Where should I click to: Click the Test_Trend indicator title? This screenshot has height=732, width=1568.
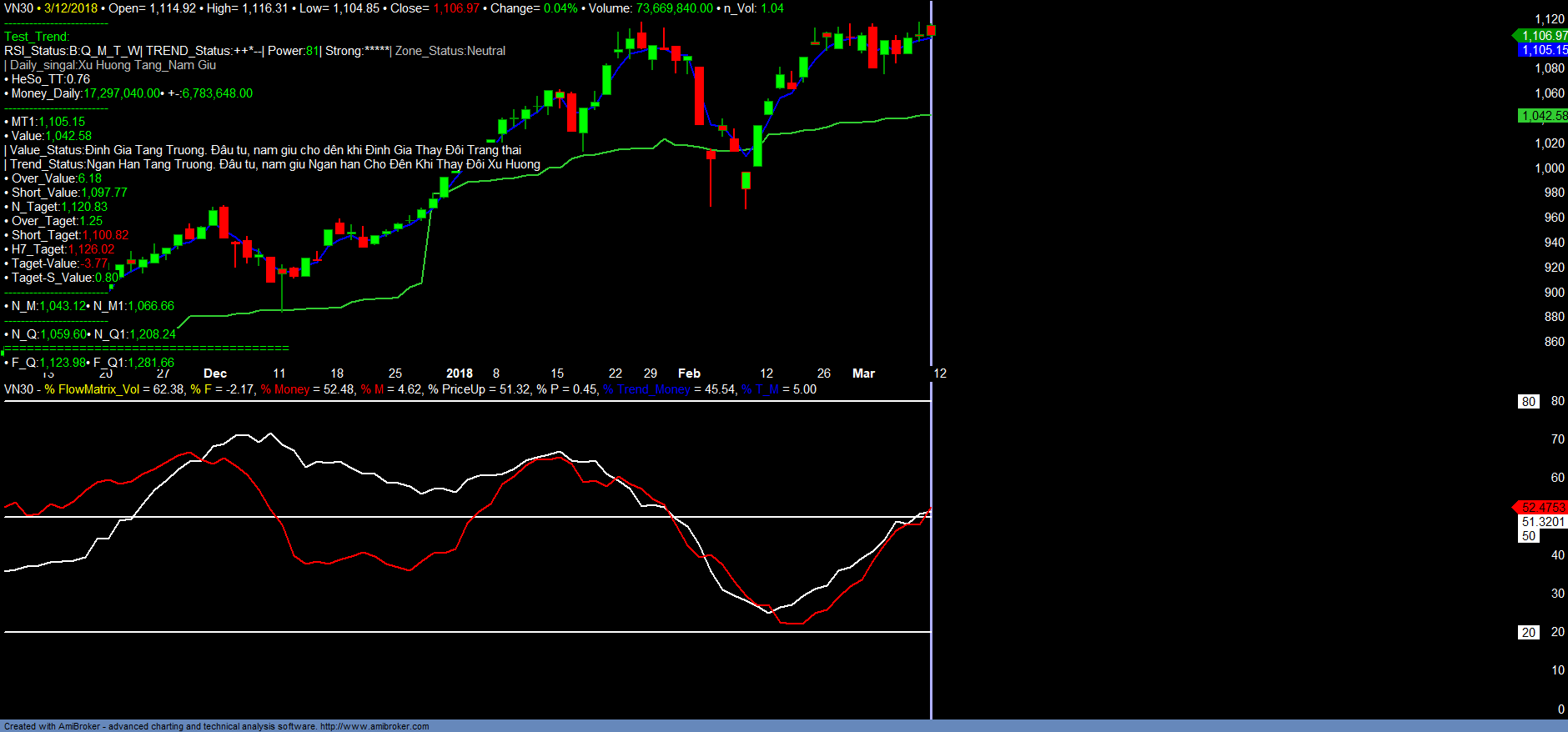tap(37, 37)
